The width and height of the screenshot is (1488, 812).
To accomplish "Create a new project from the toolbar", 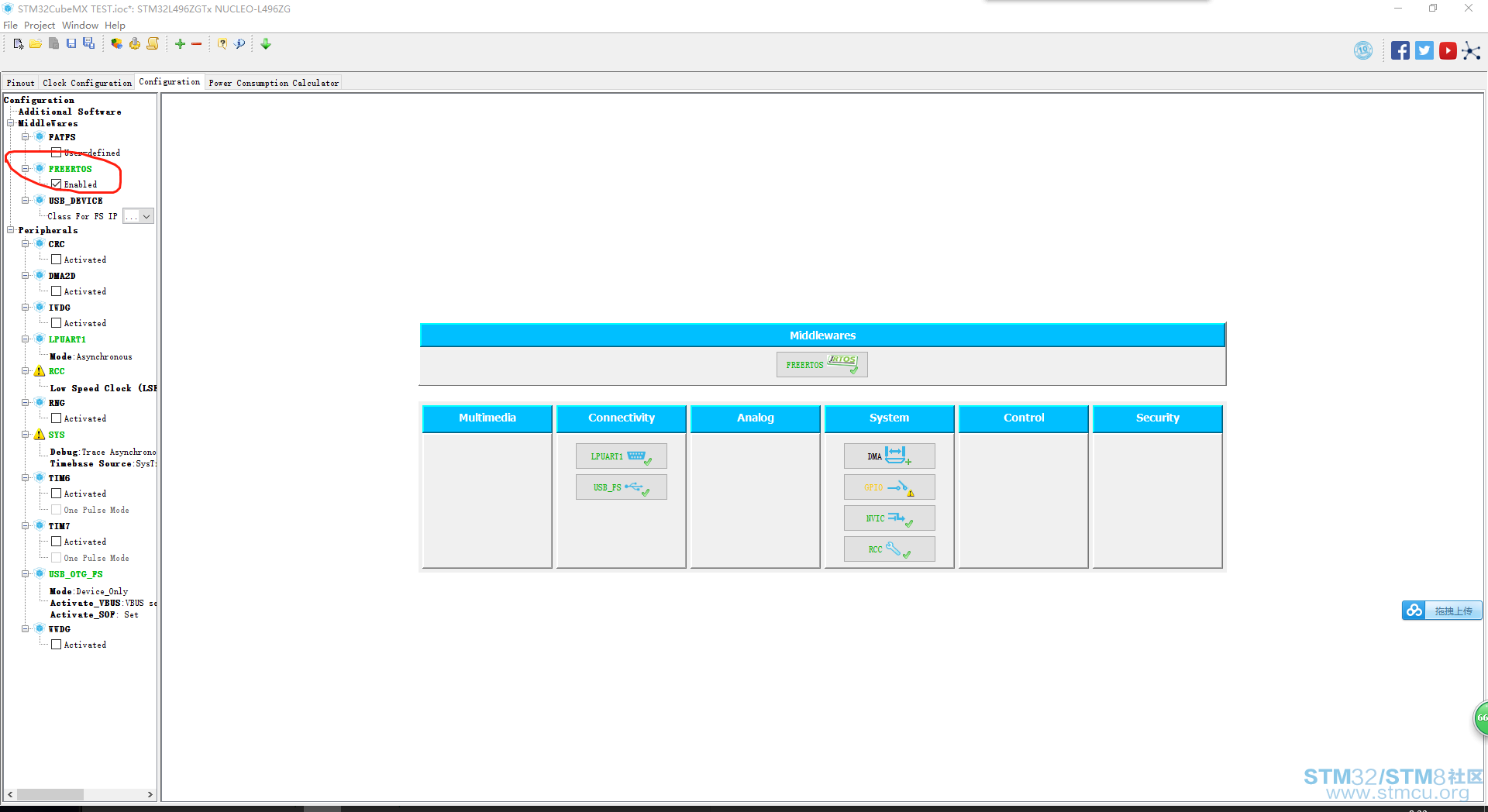I will [19, 44].
